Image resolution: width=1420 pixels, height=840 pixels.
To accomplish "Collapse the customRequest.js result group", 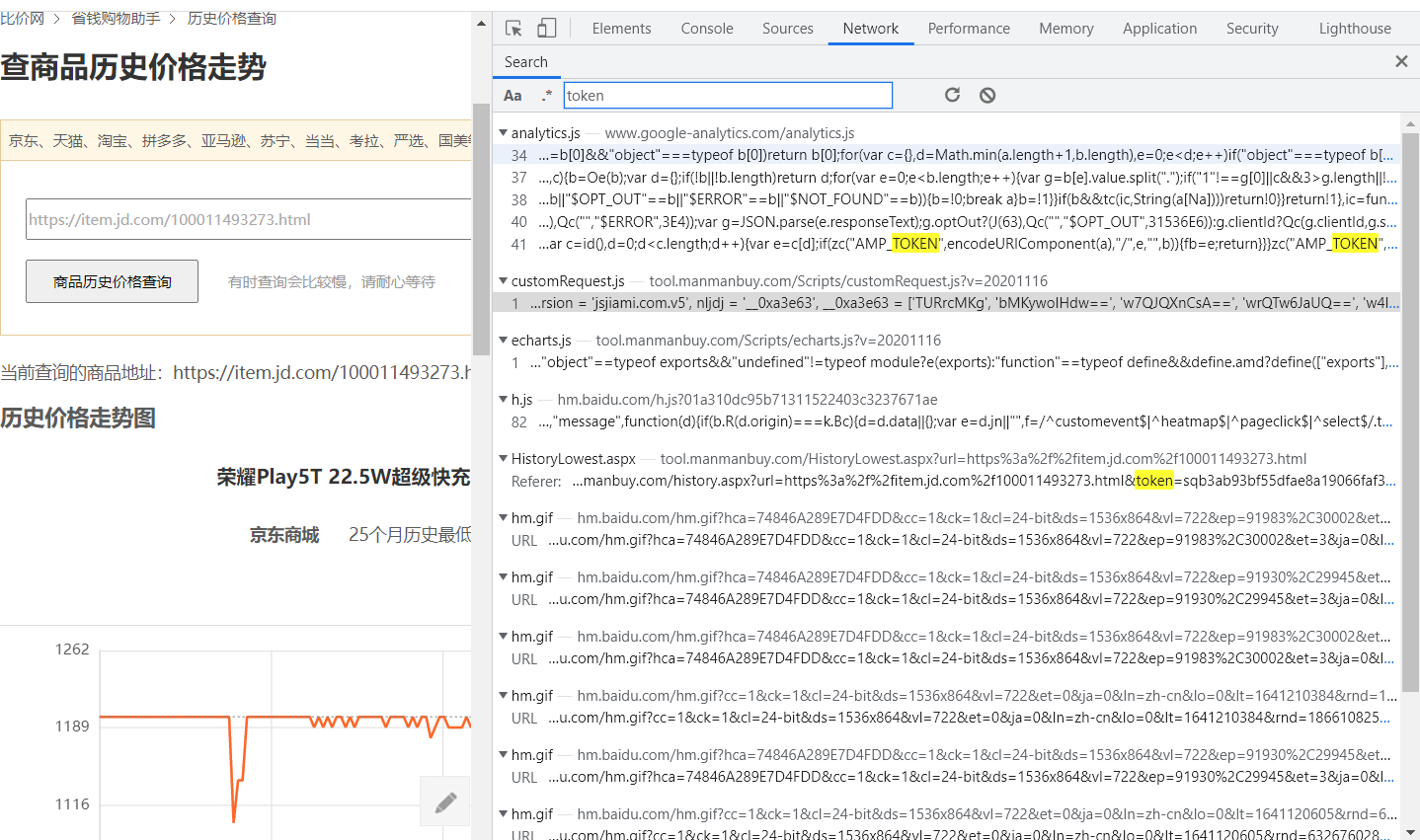I will tap(504, 280).
